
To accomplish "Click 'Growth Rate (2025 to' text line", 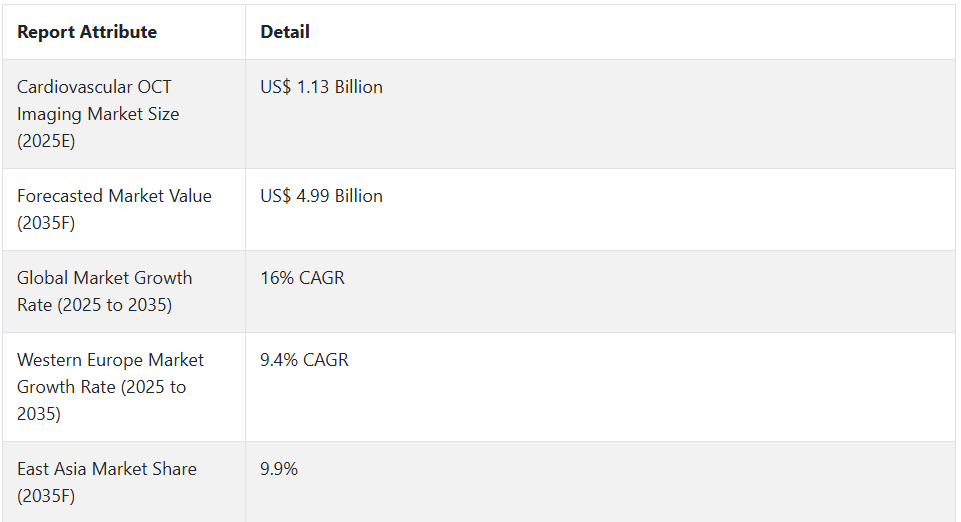I will click(x=101, y=387).
